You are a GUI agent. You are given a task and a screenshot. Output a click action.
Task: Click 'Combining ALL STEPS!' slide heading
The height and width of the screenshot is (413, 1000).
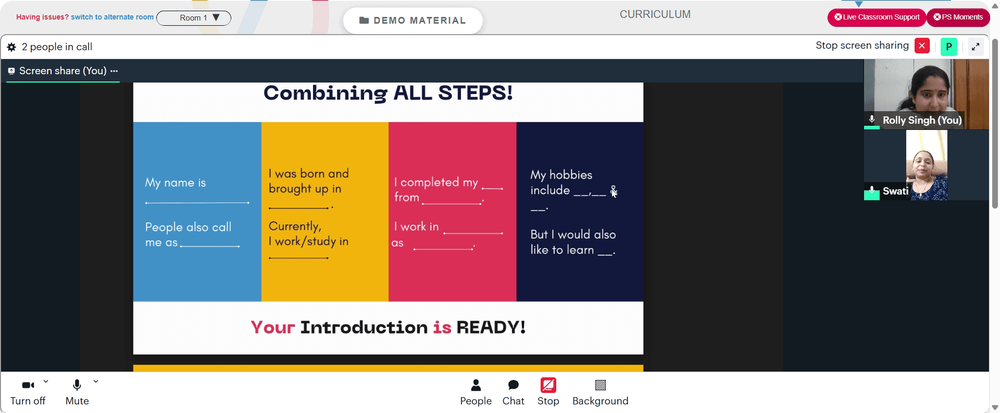[388, 93]
